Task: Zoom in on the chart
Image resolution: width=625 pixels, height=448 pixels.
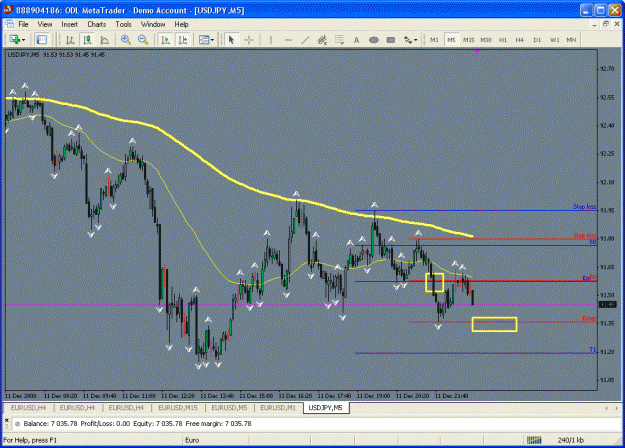Action: (x=126, y=39)
